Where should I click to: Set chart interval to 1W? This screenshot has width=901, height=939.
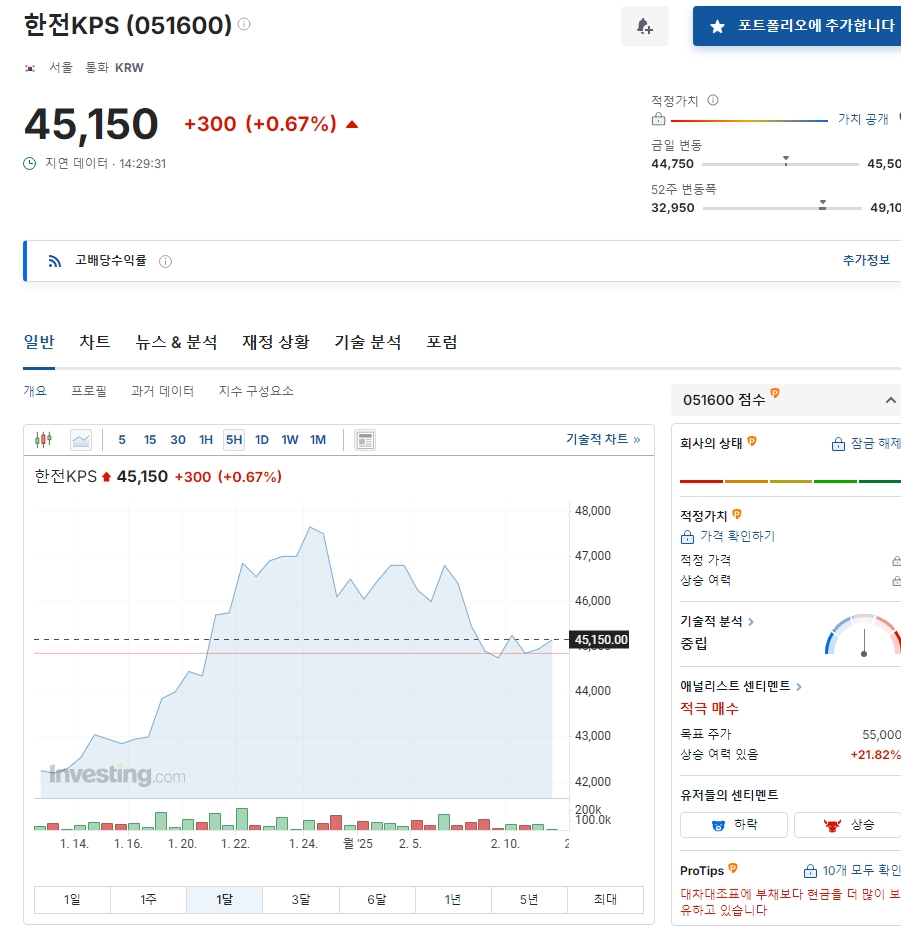(x=290, y=440)
